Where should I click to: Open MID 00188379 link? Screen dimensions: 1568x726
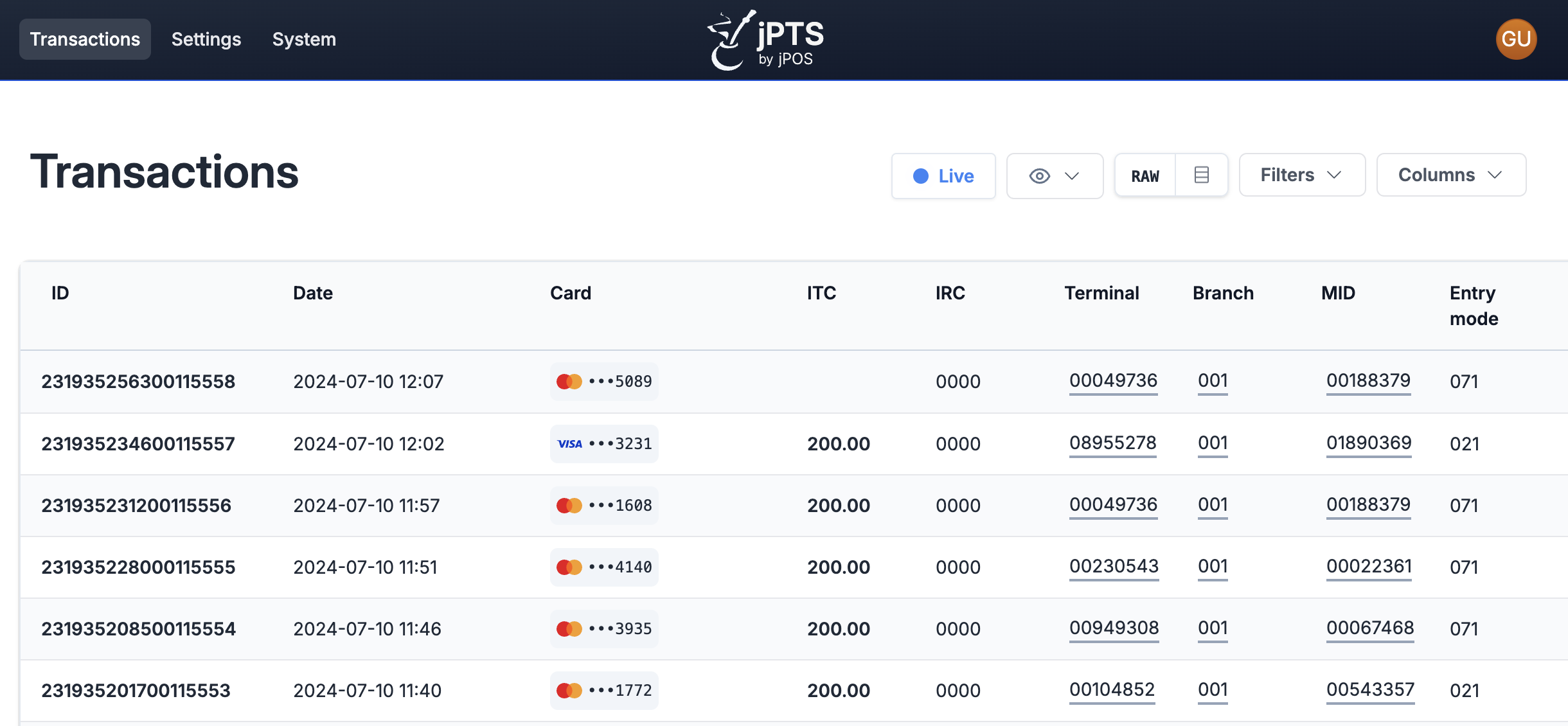pyautogui.click(x=1368, y=381)
